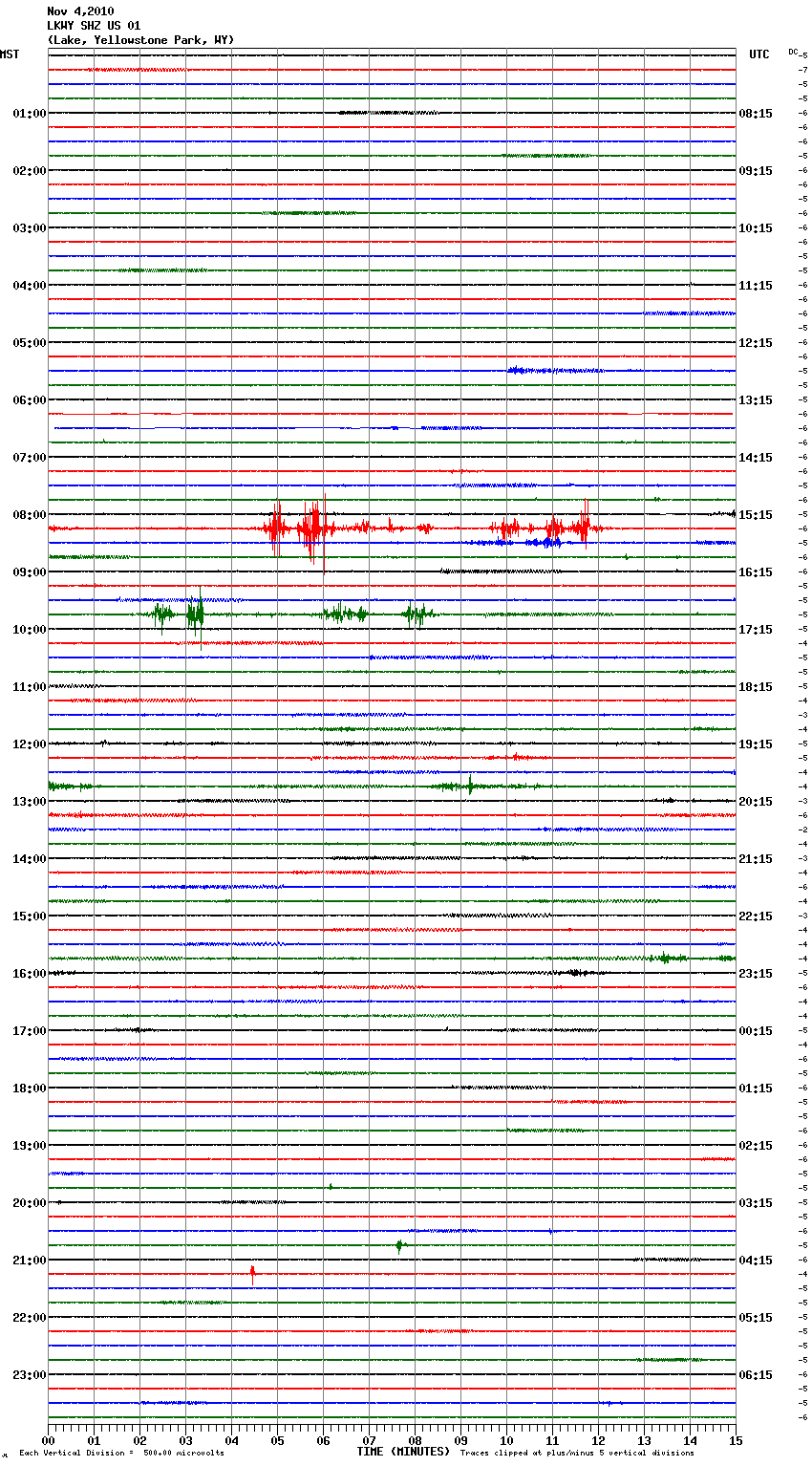The width and height of the screenshot is (812, 1466).
Task: Select the 15:15 UTC time label
Action: [756, 515]
